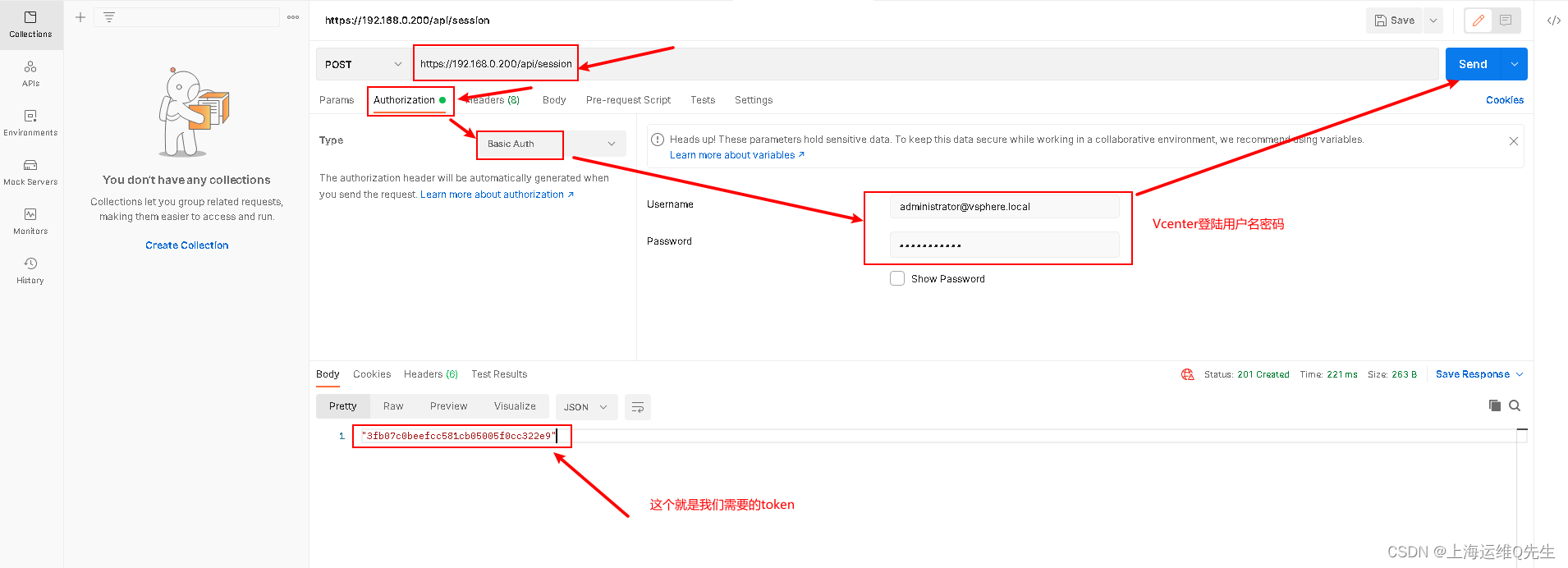Open the response Headers (6) tab
This screenshot has width=1568, height=568.
[x=431, y=374]
